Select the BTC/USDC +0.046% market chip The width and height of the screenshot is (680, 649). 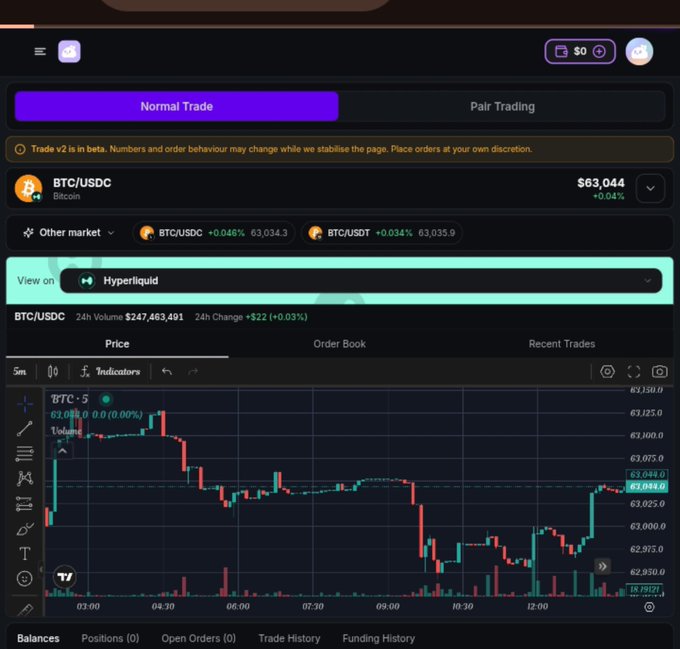213,233
